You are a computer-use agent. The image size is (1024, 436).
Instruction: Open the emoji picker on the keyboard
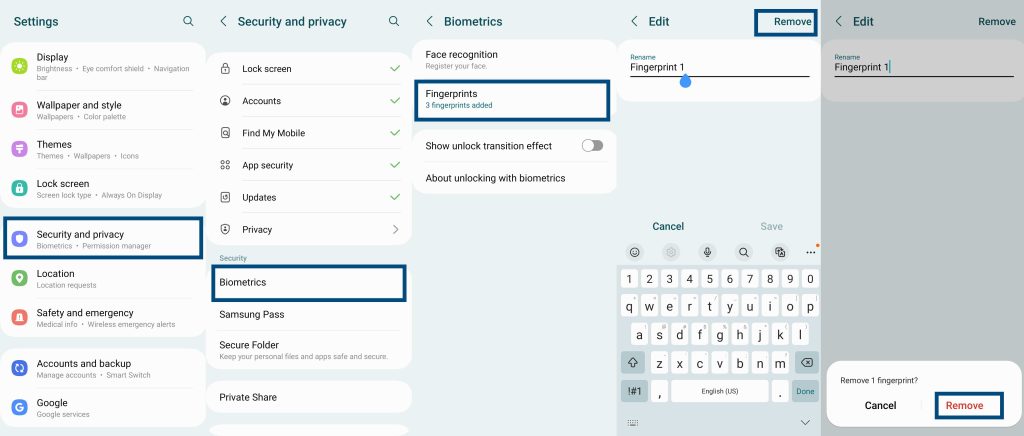pyautogui.click(x=634, y=252)
